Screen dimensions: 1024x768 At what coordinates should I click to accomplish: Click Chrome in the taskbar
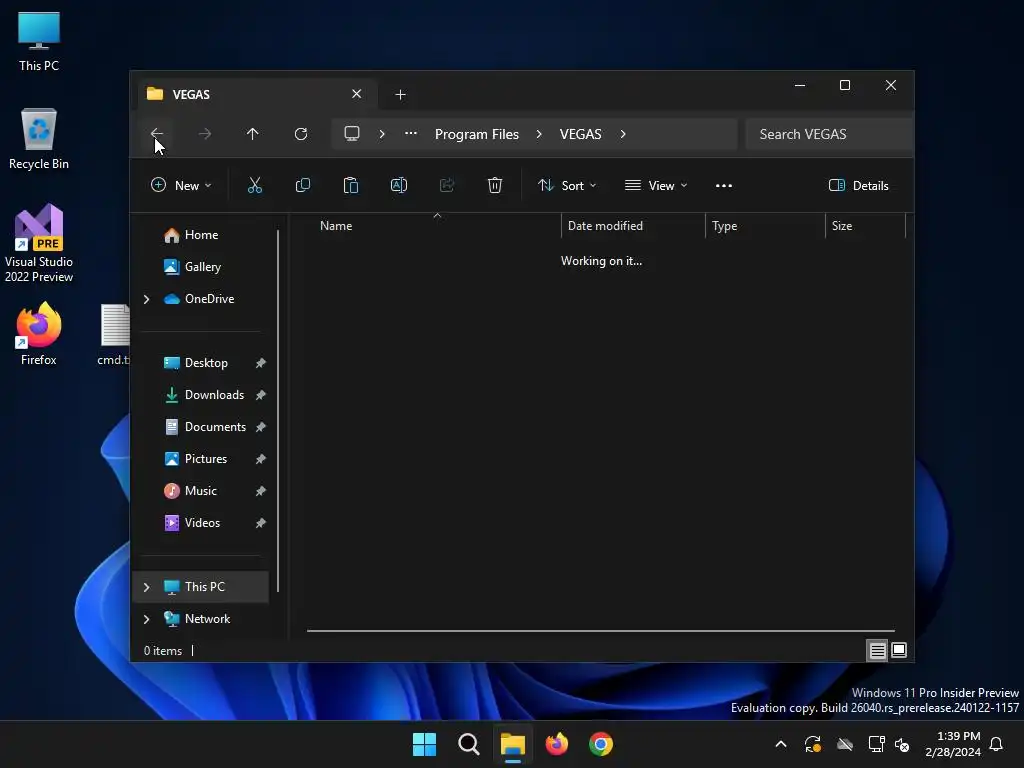pyautogui.click(x=601, y=744)
